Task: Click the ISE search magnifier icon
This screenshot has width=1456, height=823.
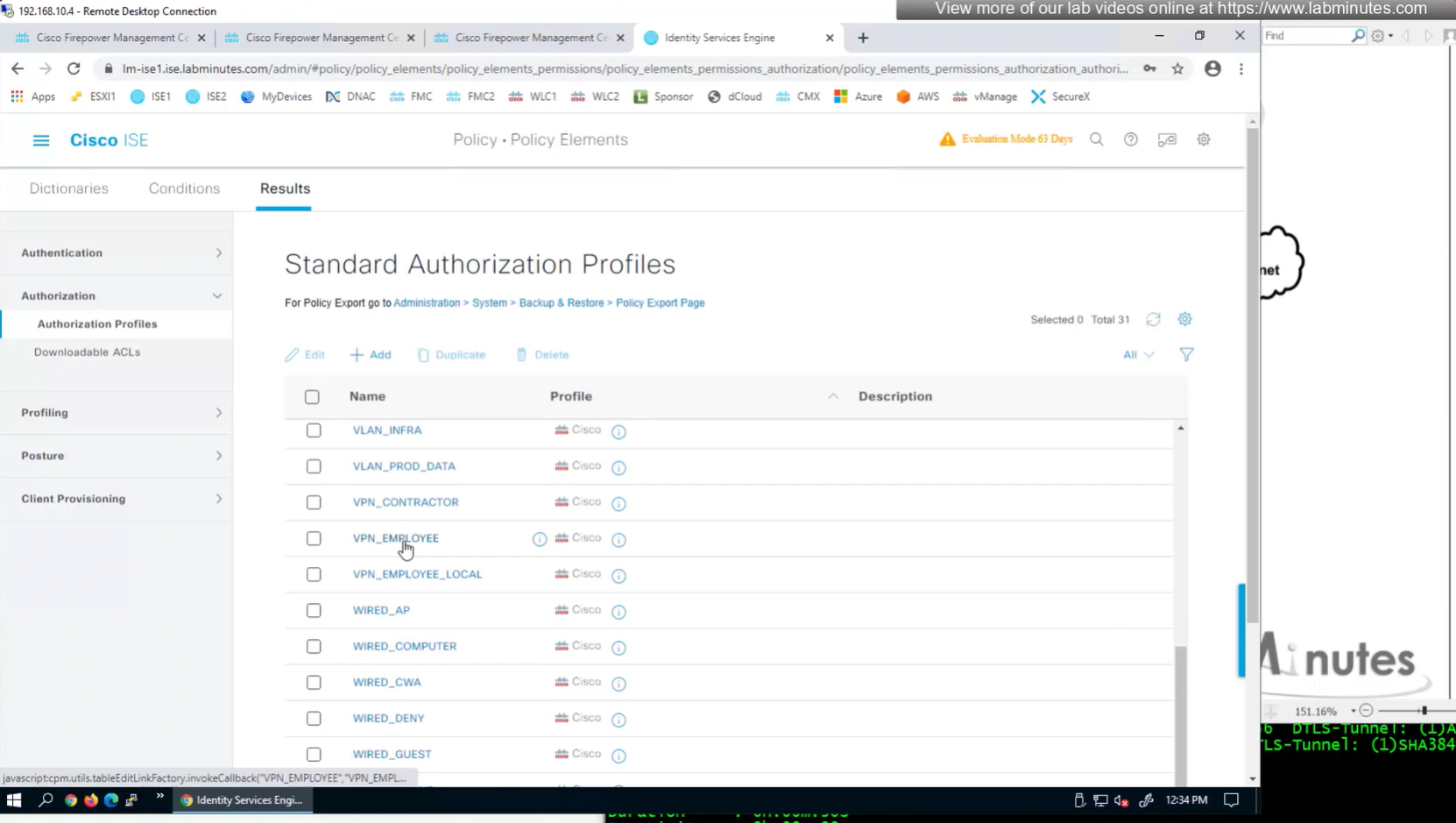Action: click(1096, 139)
